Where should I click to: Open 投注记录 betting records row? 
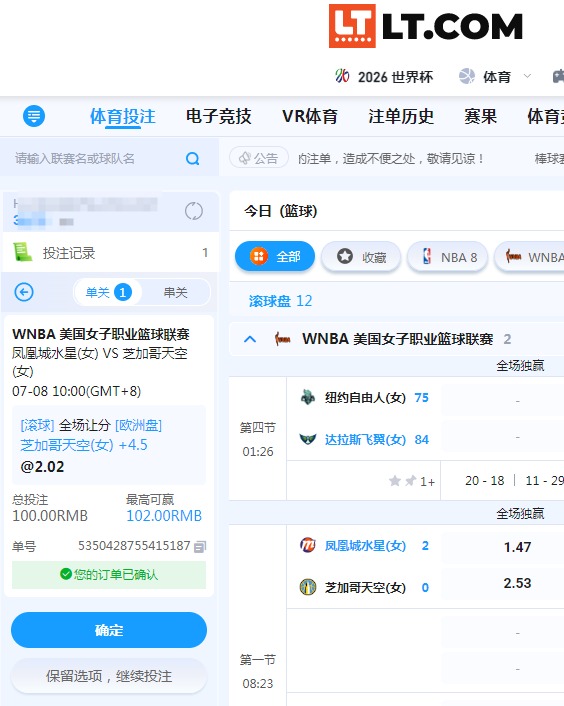[111, 253]
